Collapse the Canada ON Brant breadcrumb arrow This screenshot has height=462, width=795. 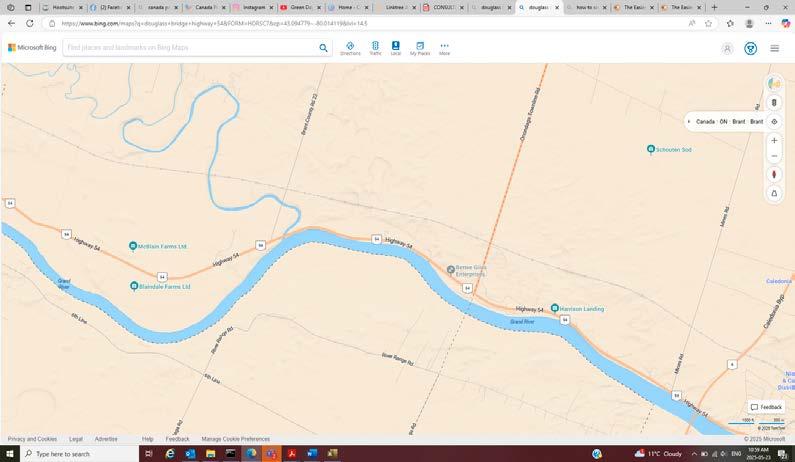click(689, 122)
